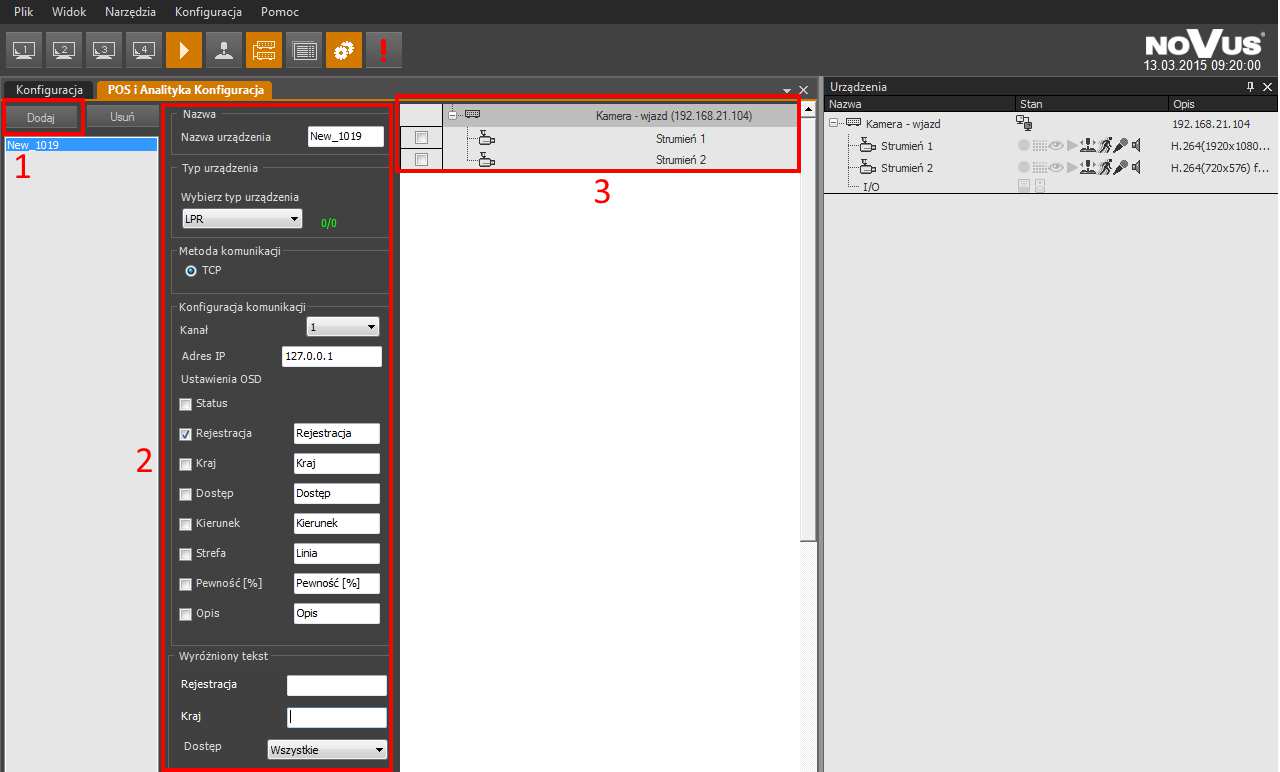Enable the Status OSD checkbox
Screen dimensions: 1280x772
coord(185,404)
